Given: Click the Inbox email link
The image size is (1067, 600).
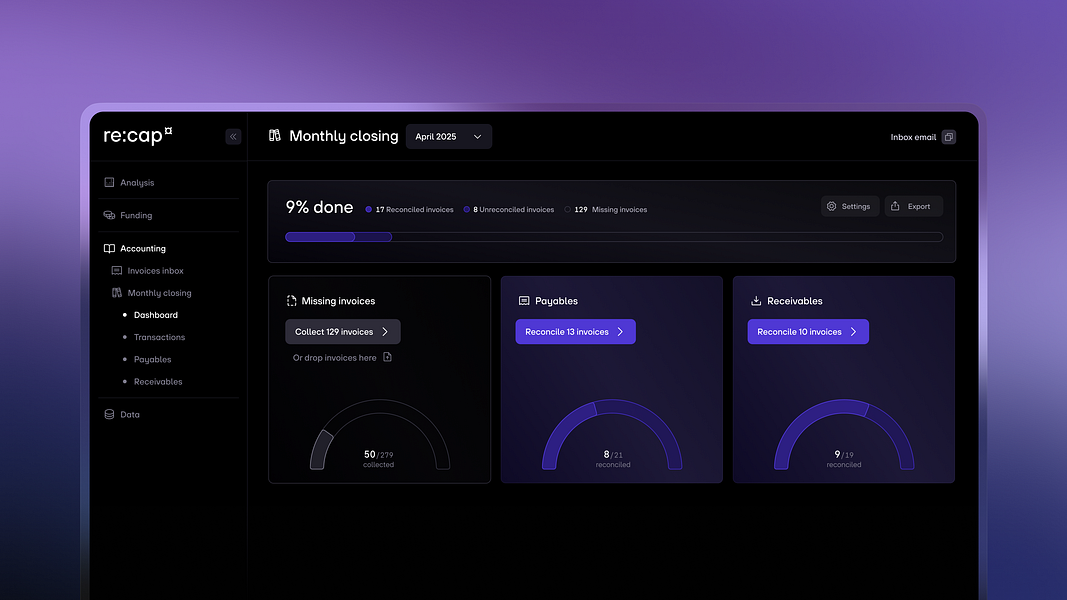Looking at the screenshot, I should (x=913, y=137).
